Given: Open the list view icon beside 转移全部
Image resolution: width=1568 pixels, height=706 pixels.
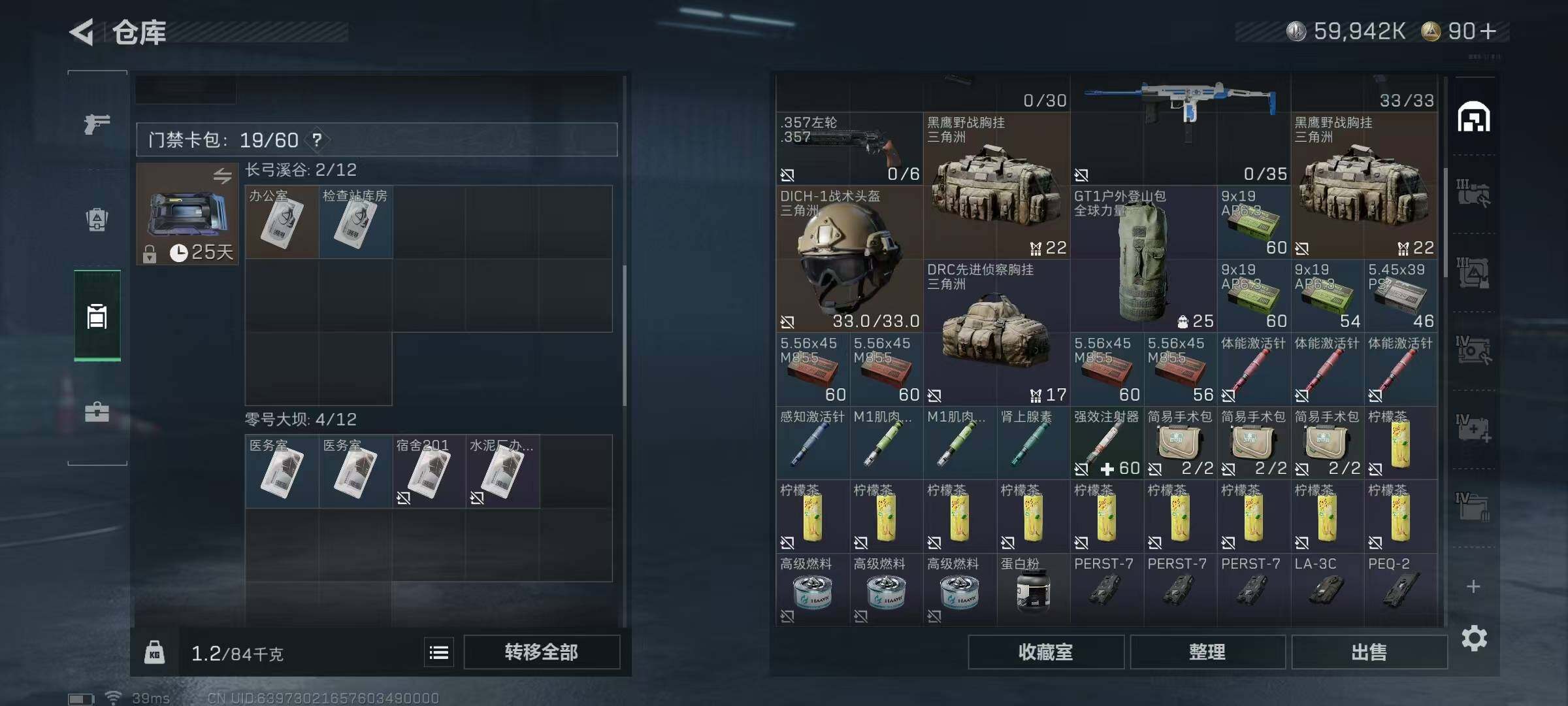Looking at the screenshot, I should point(439,652).
